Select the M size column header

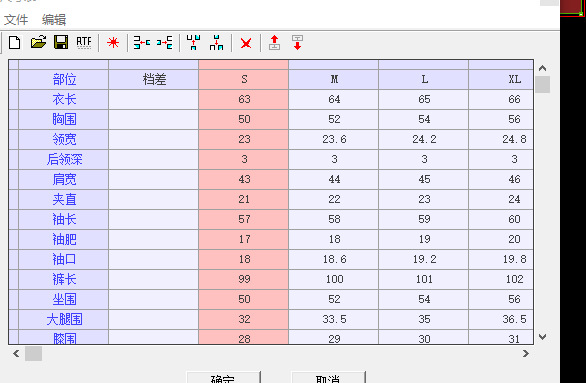point(334,79)
